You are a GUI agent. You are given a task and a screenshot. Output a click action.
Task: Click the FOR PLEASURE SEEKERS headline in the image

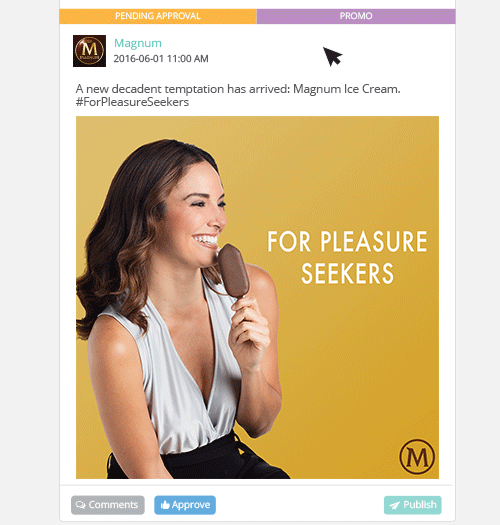click(347, 257)
